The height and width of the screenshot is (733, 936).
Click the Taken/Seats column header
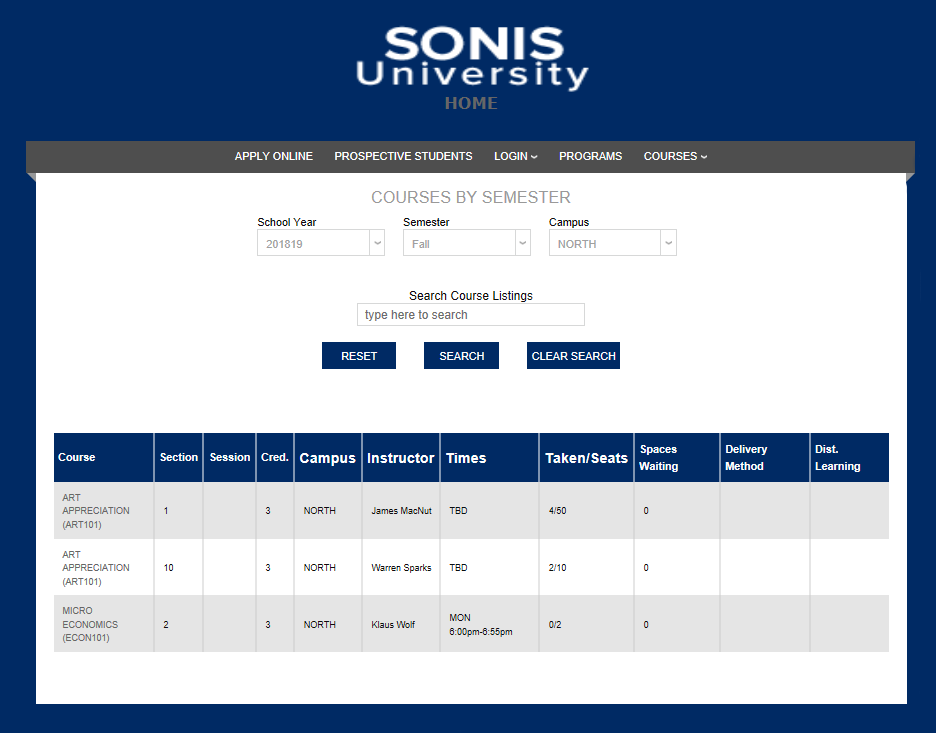click(586, 458)
